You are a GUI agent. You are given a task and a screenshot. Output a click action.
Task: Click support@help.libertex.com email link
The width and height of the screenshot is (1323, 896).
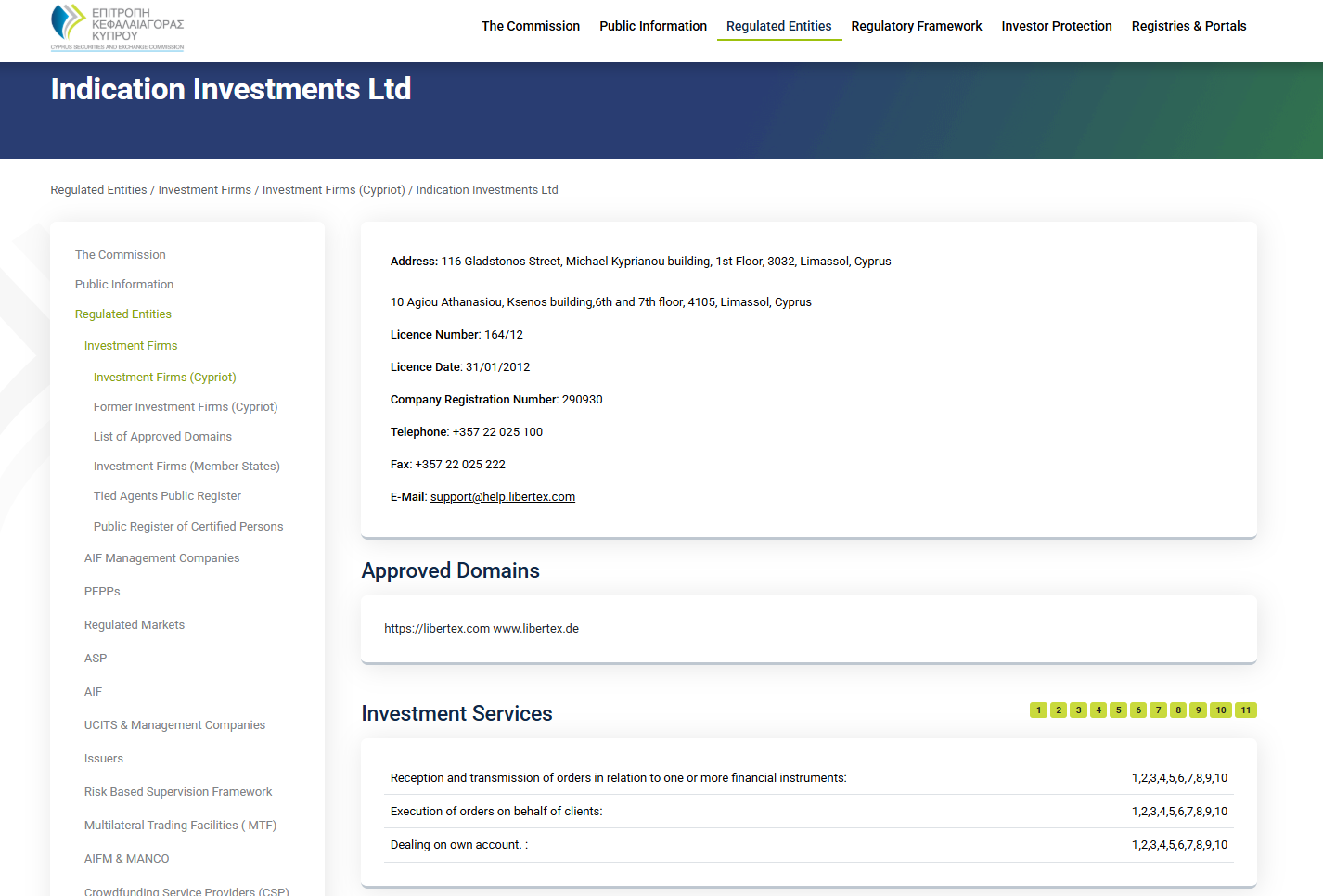point(503,497)
